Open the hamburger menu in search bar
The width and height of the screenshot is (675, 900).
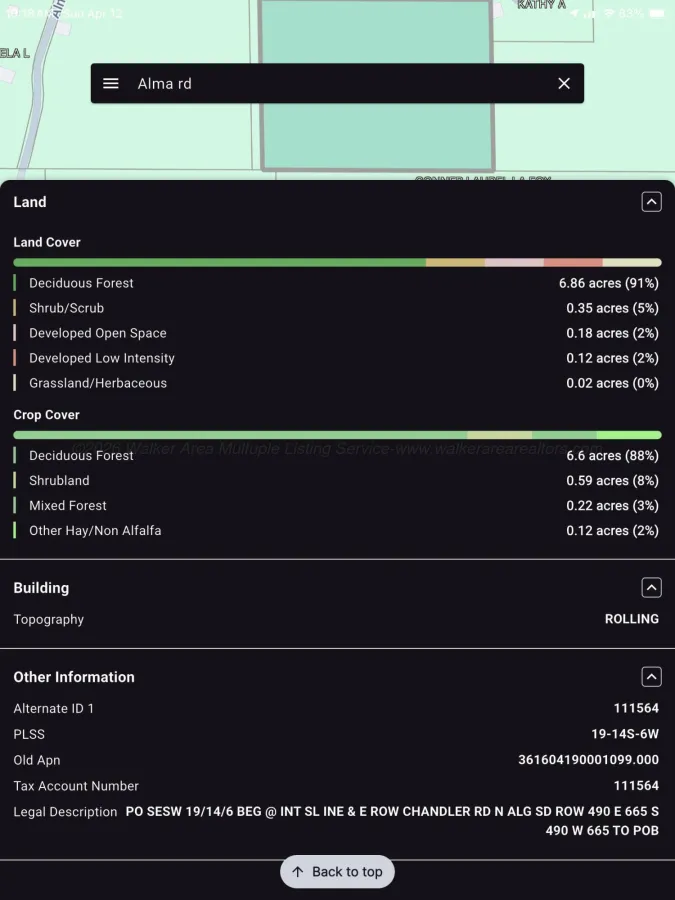(111, 84)
